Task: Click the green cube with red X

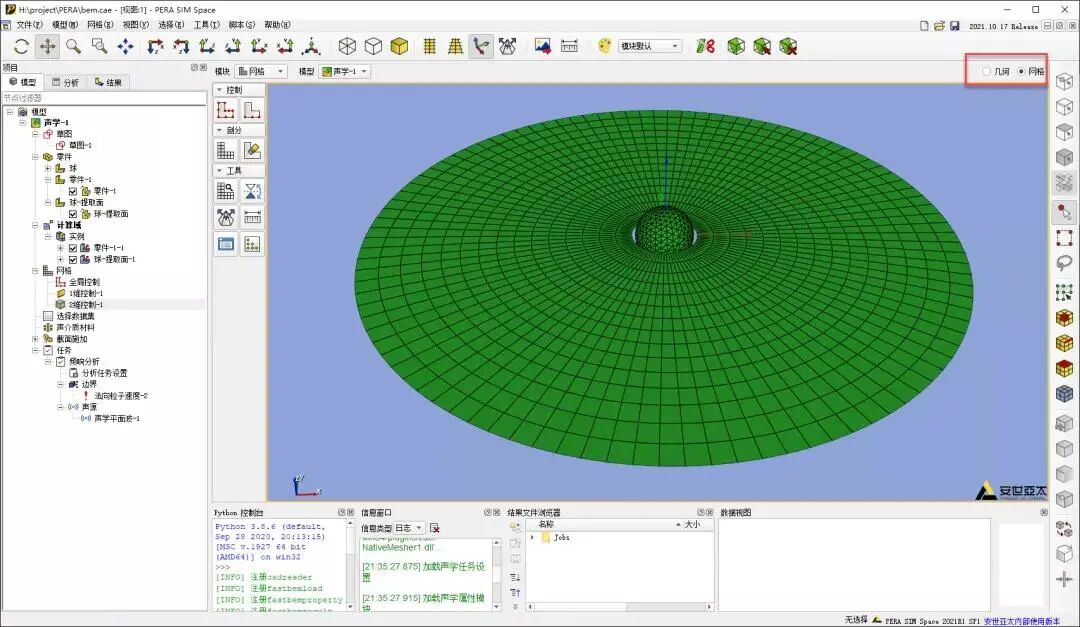Action: pos(788,46)
